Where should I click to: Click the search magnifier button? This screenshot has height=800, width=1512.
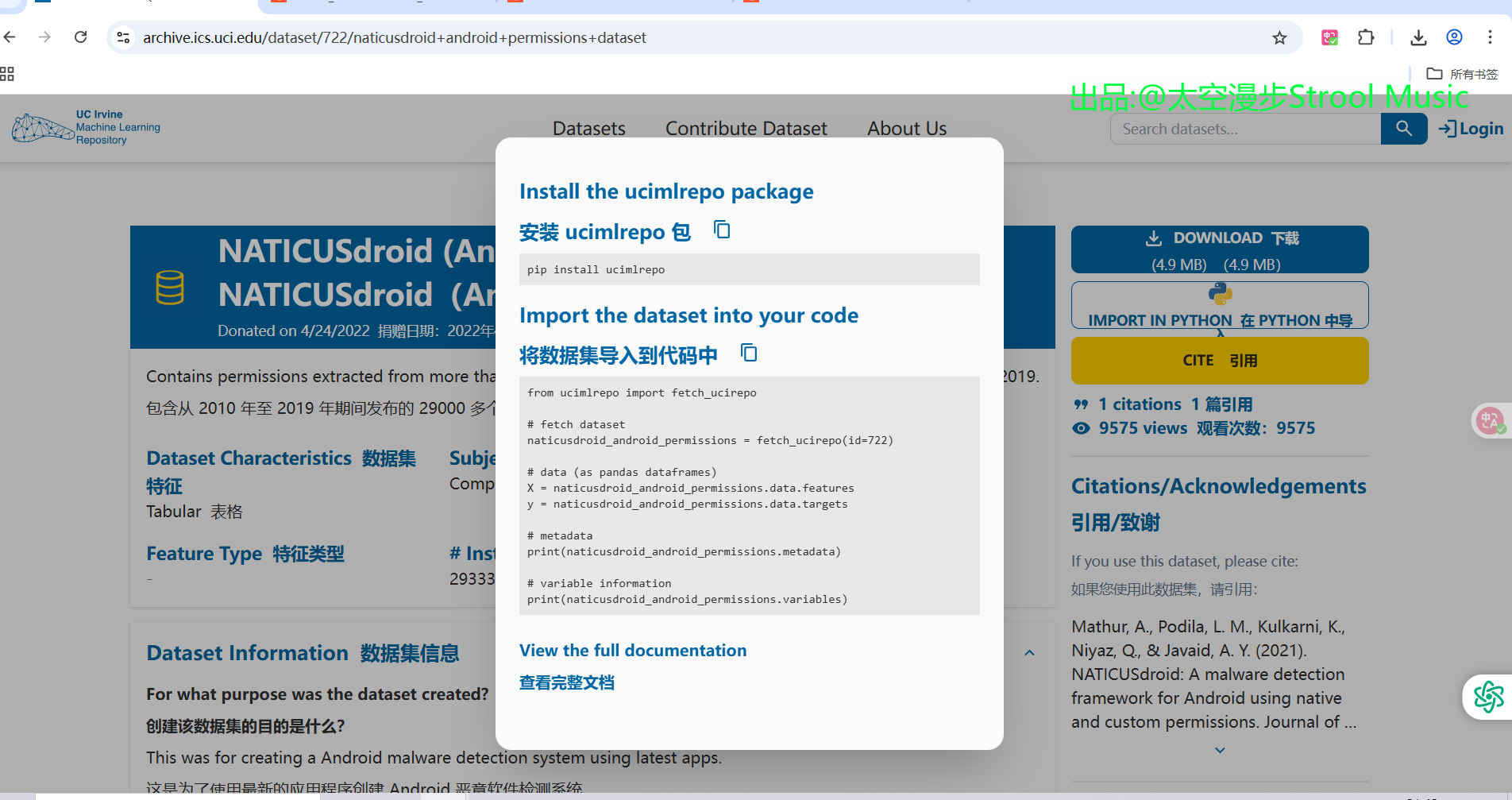tap(1404, 129)
